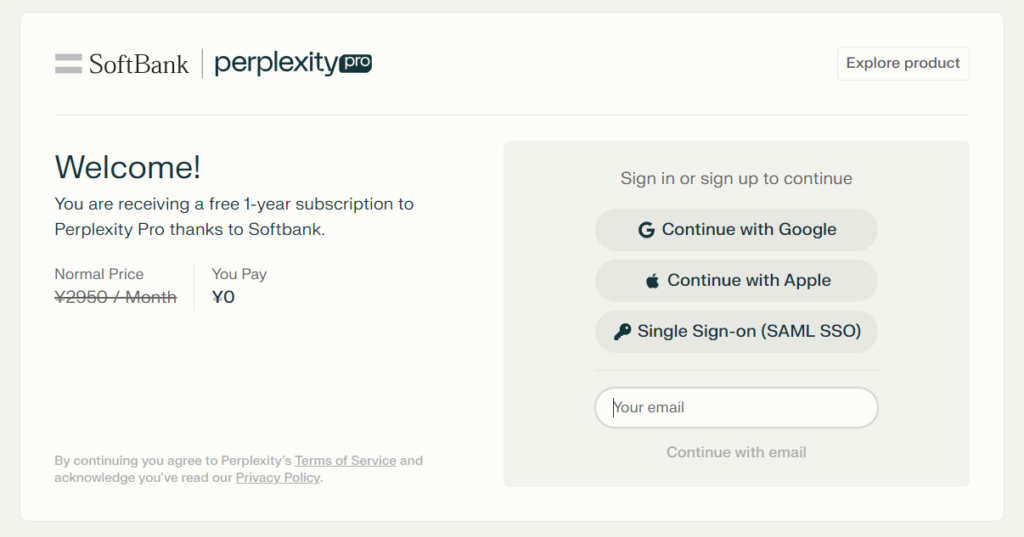Open the Terms of Service link
The width and height of the screenshot is (1024, 537).
click(x=345, y=461)
